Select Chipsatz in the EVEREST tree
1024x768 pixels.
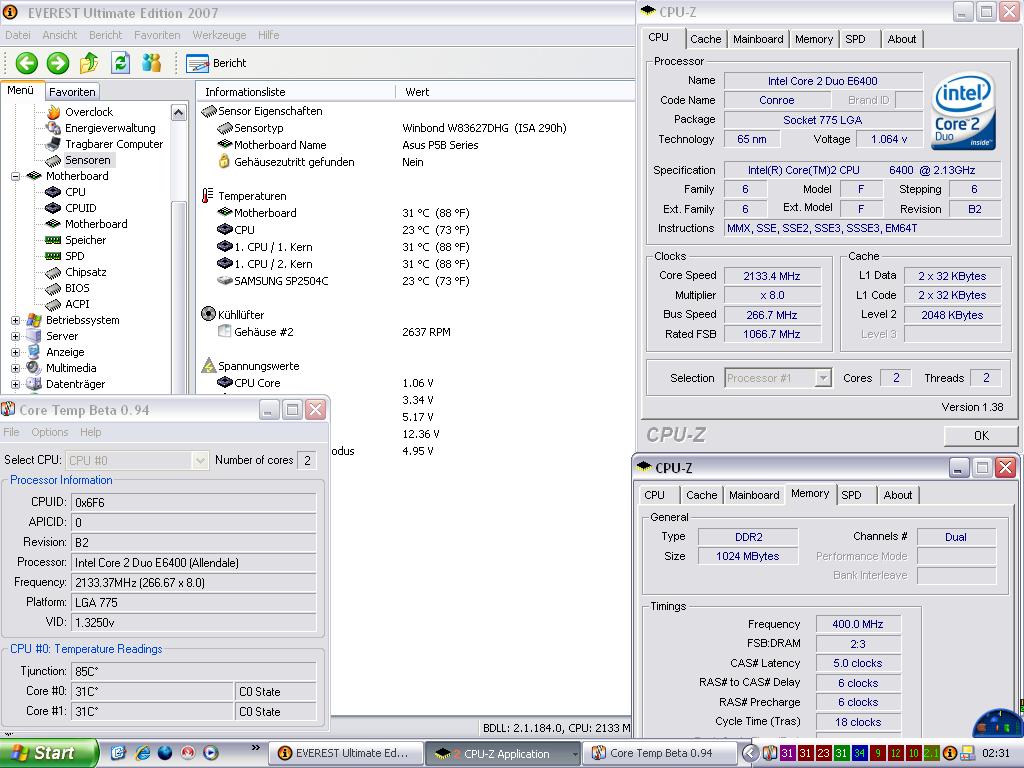click(x=86, y=272)
